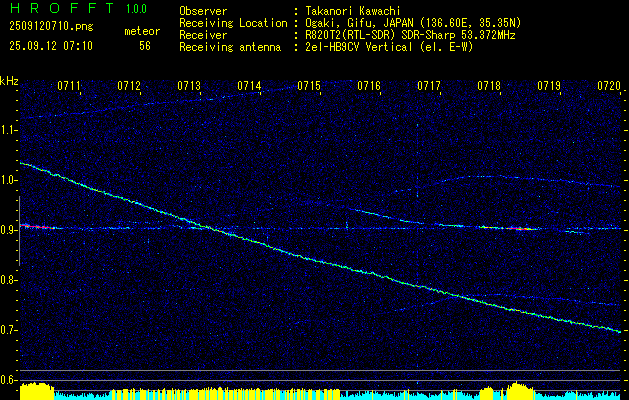The image size is (629, 400).
Task: Click the gray vertical range bar at left axis
Action: (19, 231)
